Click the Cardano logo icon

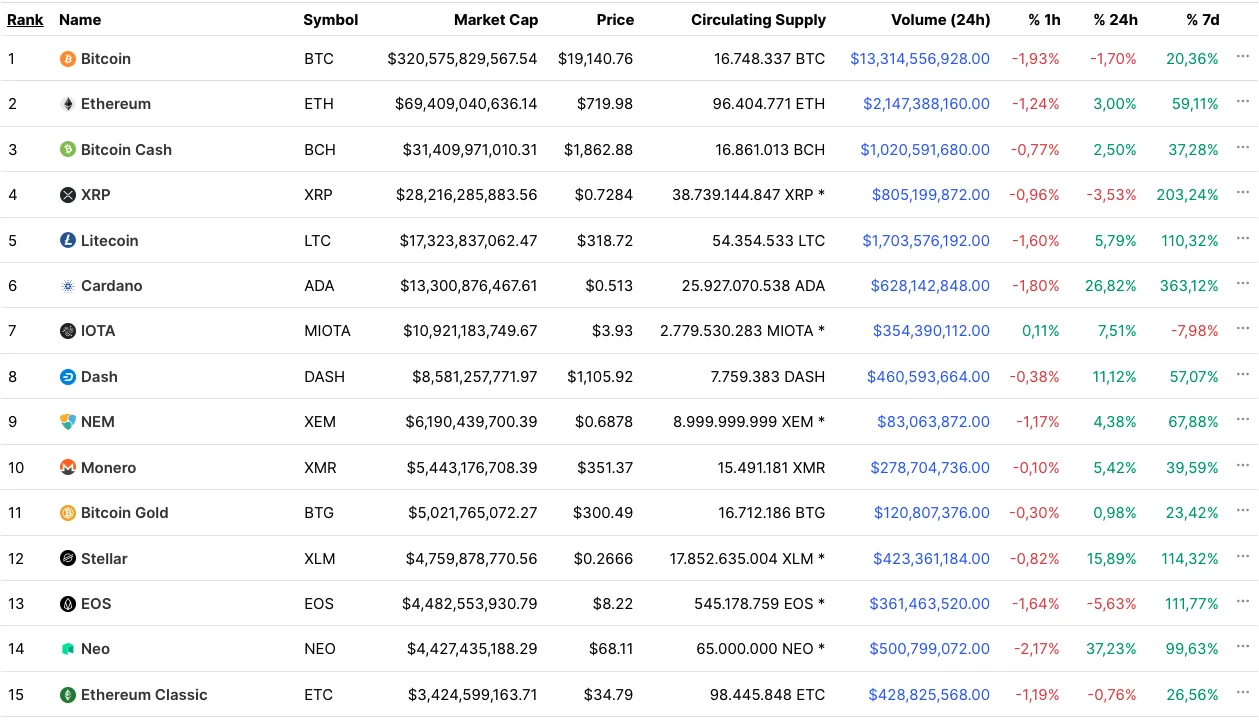tap(68, 286)
